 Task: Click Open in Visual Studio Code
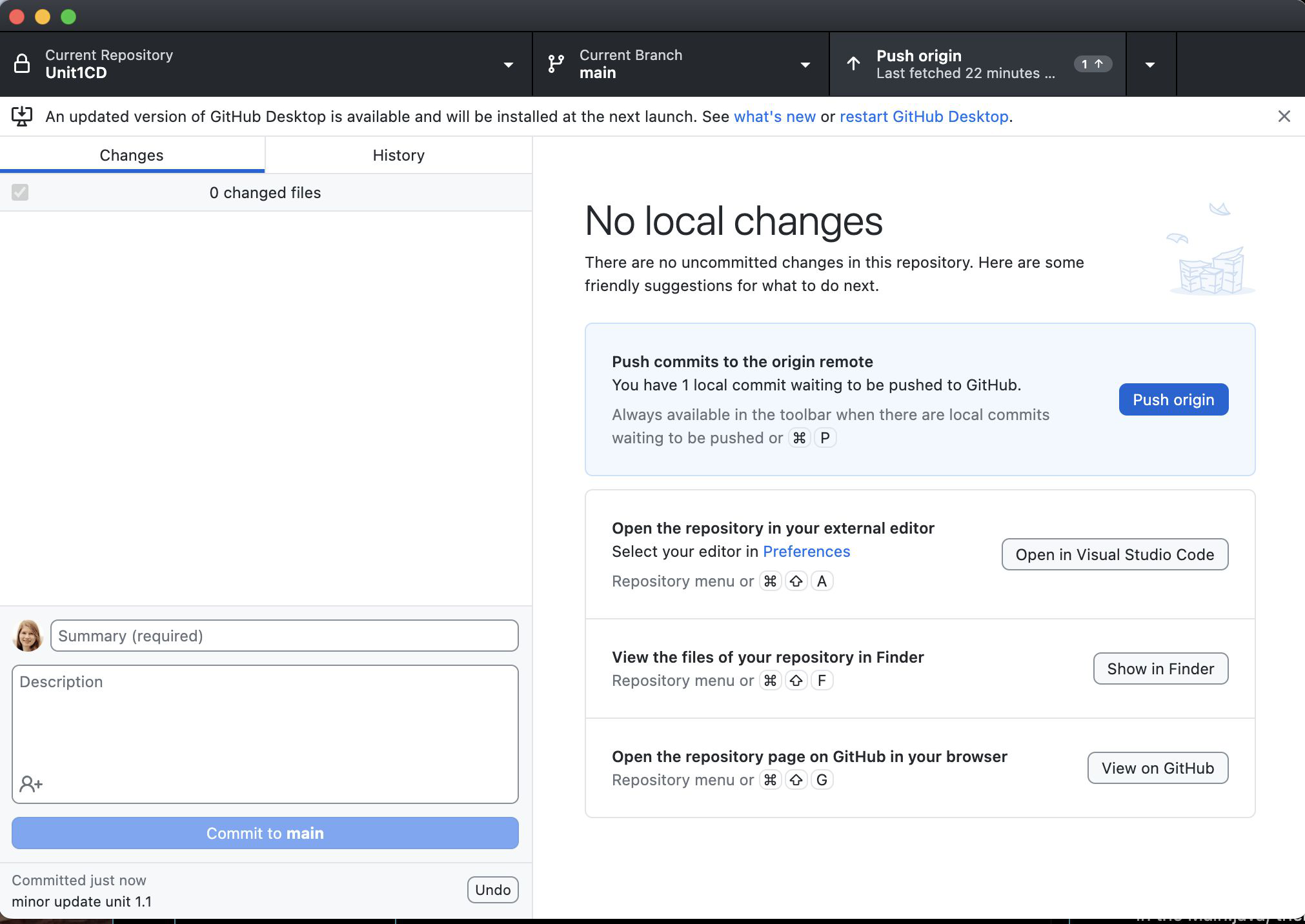tap(1113, 554)
